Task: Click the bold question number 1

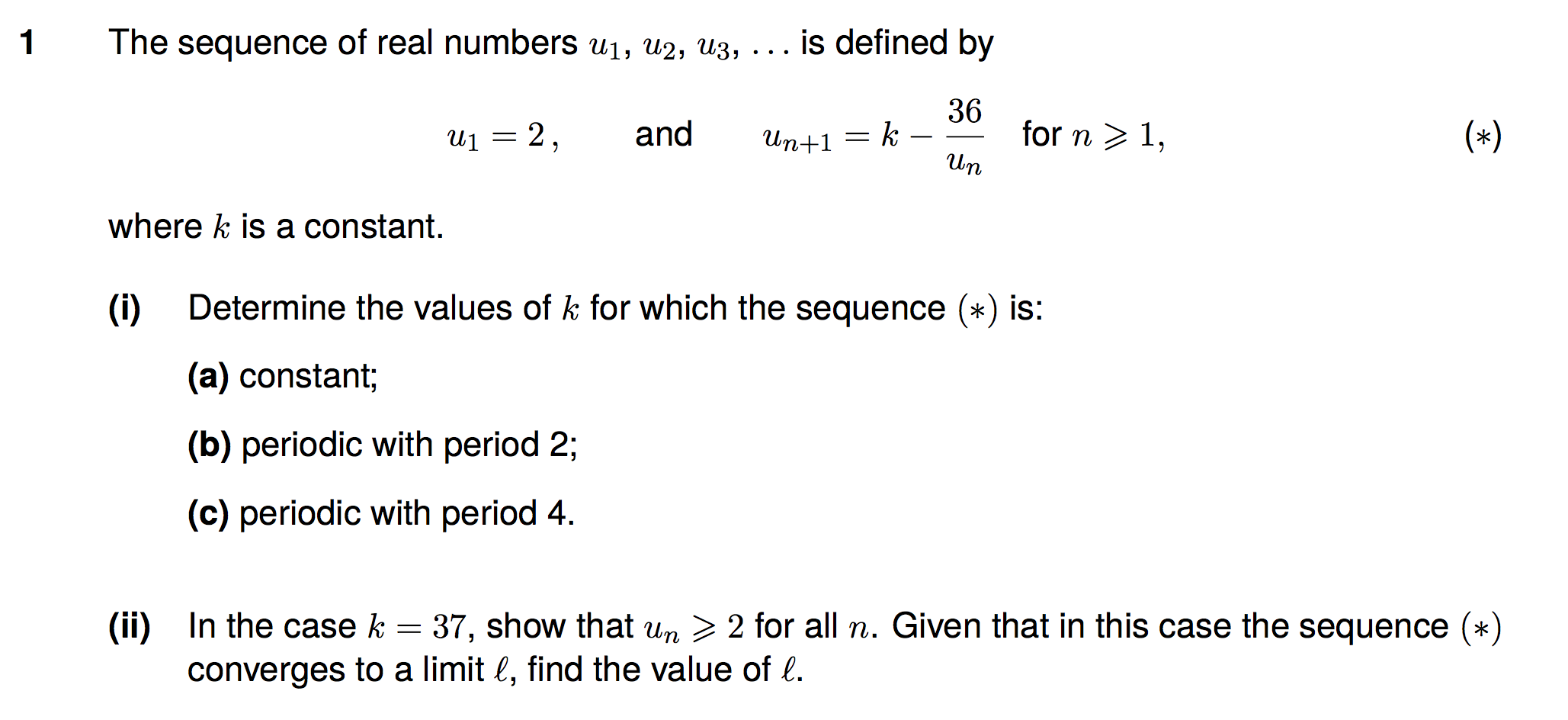Action: (27, 43)
